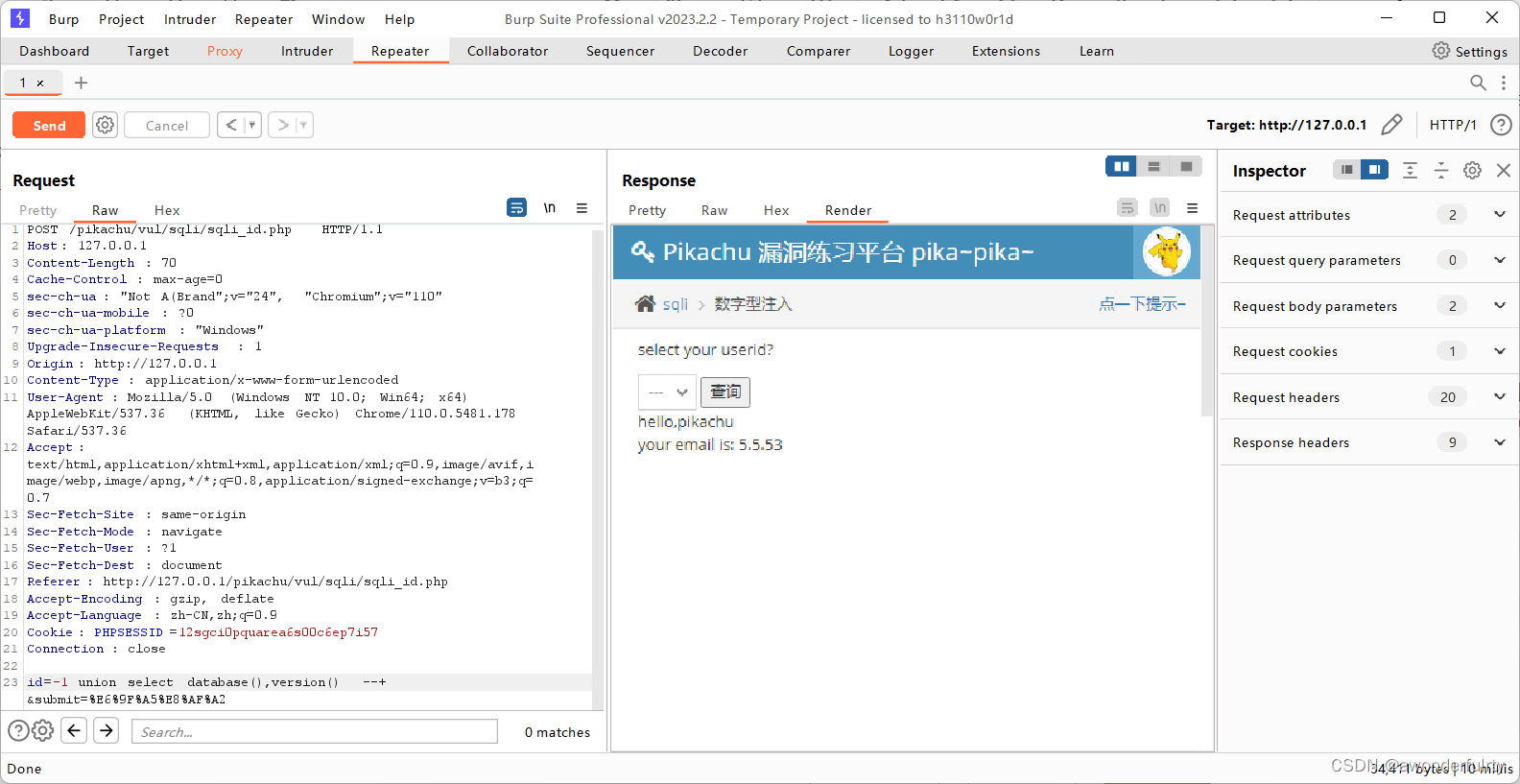1520x784 pixels.
Task: Close Repeater tab 1
Action: click(x=40, y=83)
